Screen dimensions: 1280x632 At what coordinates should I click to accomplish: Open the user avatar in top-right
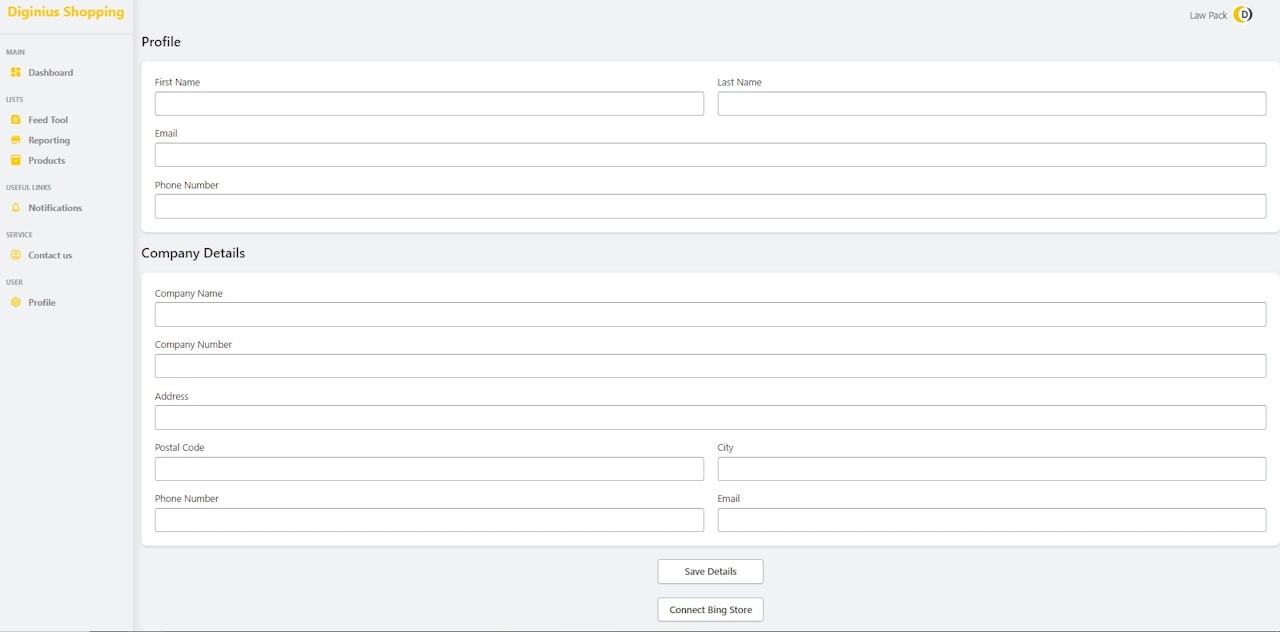1243,15
